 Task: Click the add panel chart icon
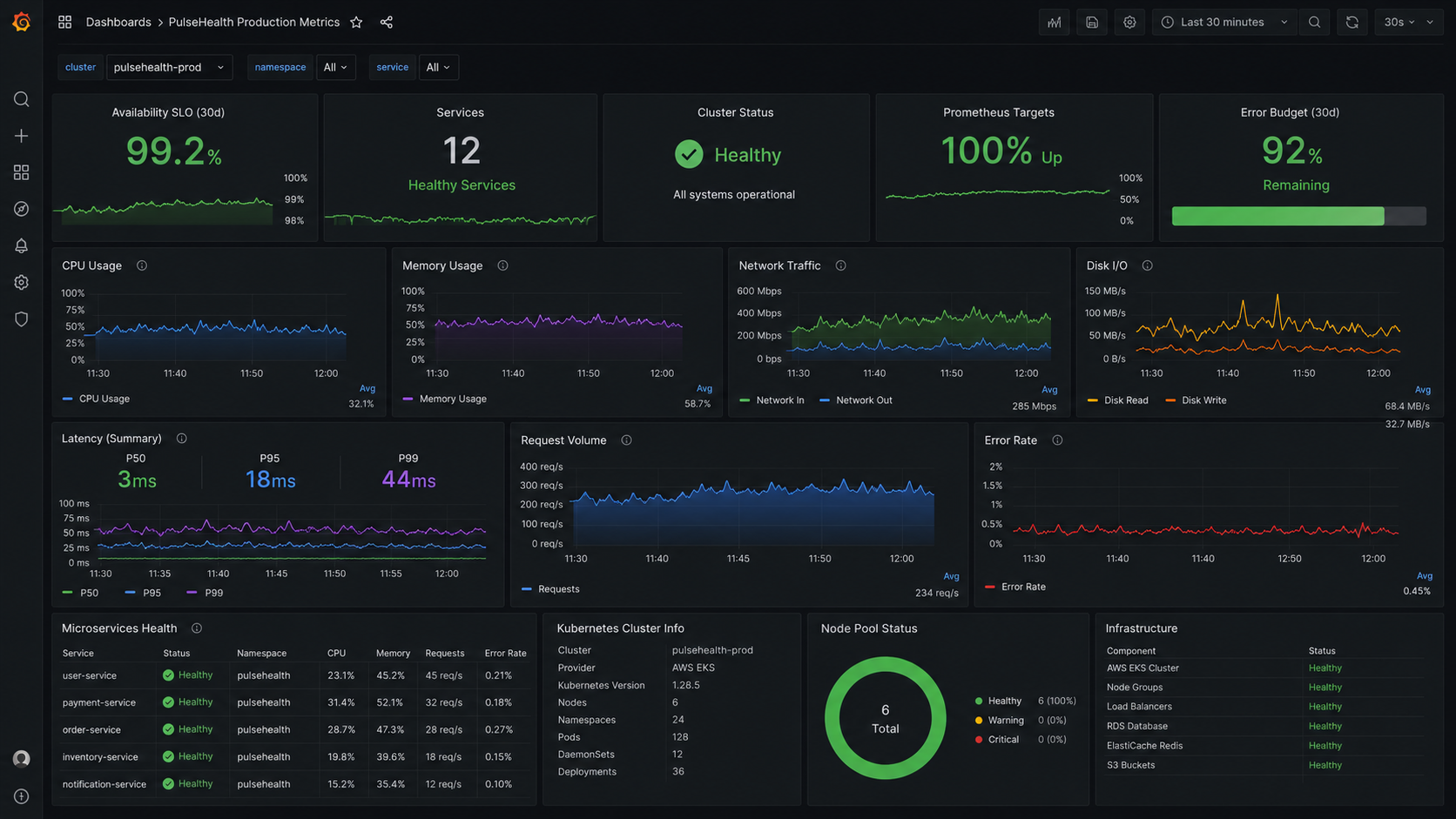[x=1055, y=23]
